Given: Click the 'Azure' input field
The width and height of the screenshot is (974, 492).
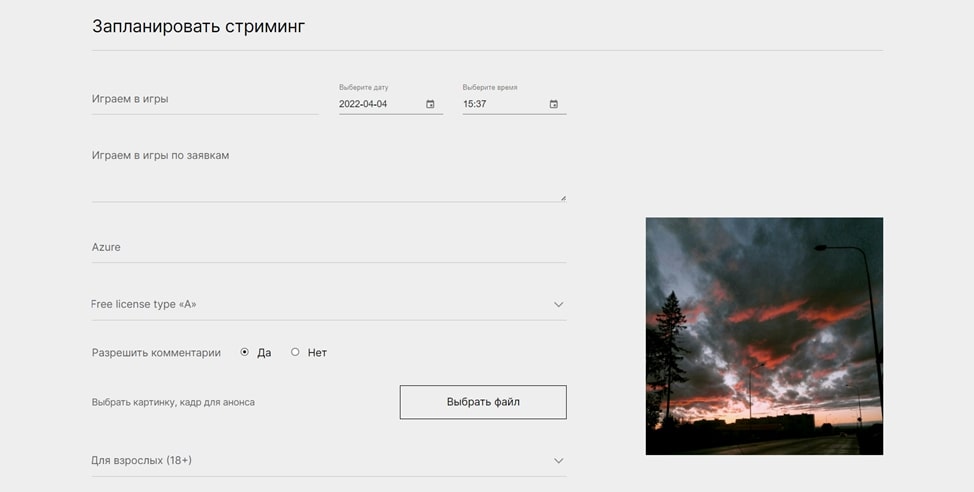Looking at the screenshot, I should click(x=329, y=247).
